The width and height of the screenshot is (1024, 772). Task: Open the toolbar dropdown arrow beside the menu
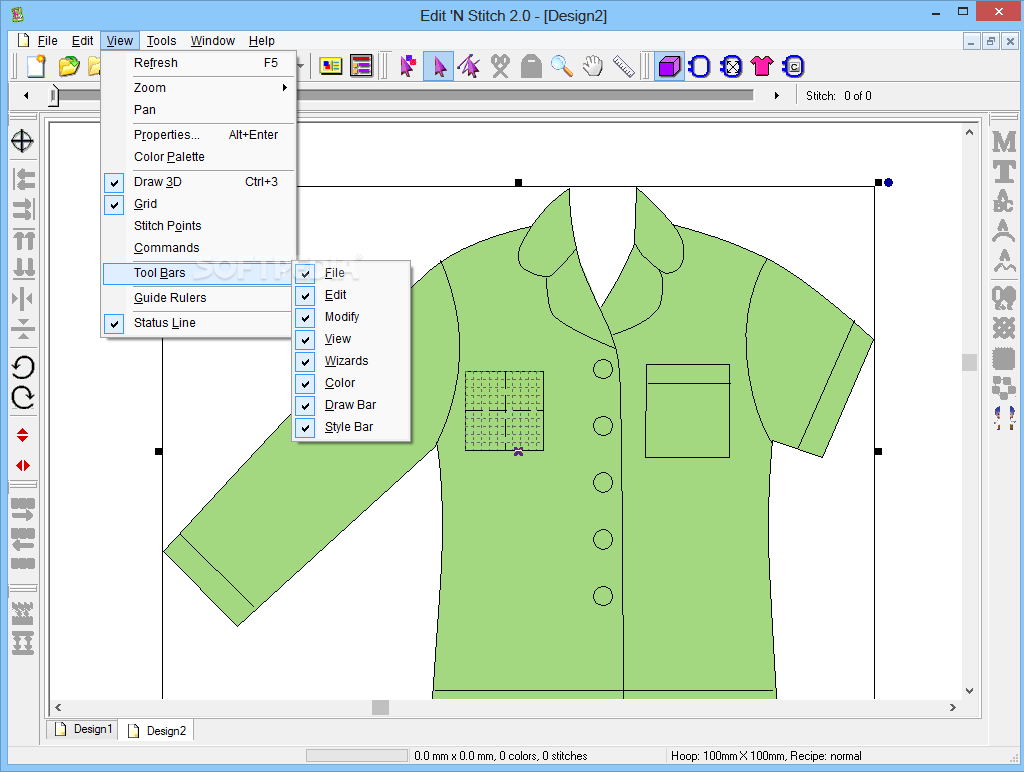[300, 66]
